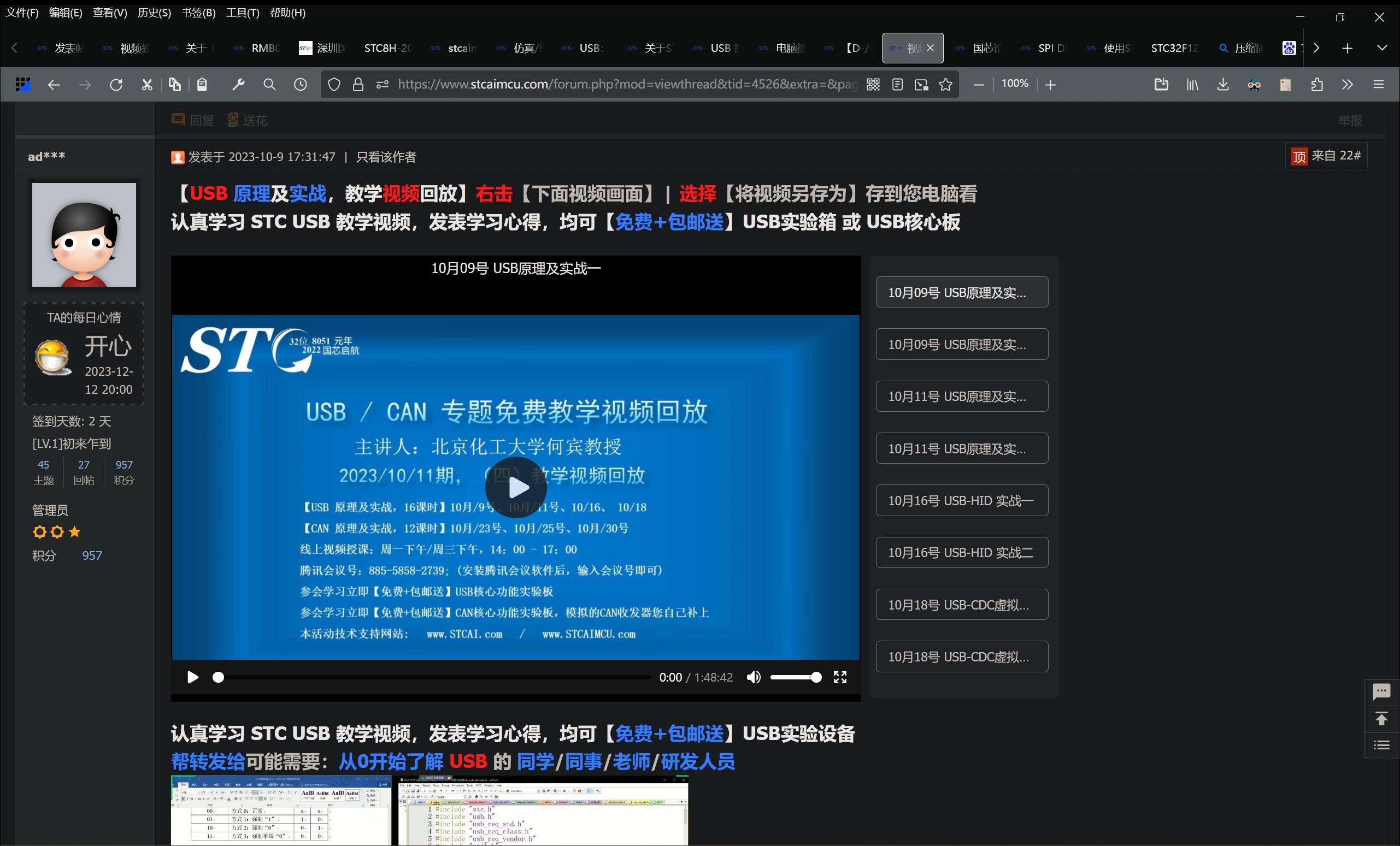Go back to the previous page
Screen dimensions: 1400x846
pyautogui.click(x=54, y=85)
